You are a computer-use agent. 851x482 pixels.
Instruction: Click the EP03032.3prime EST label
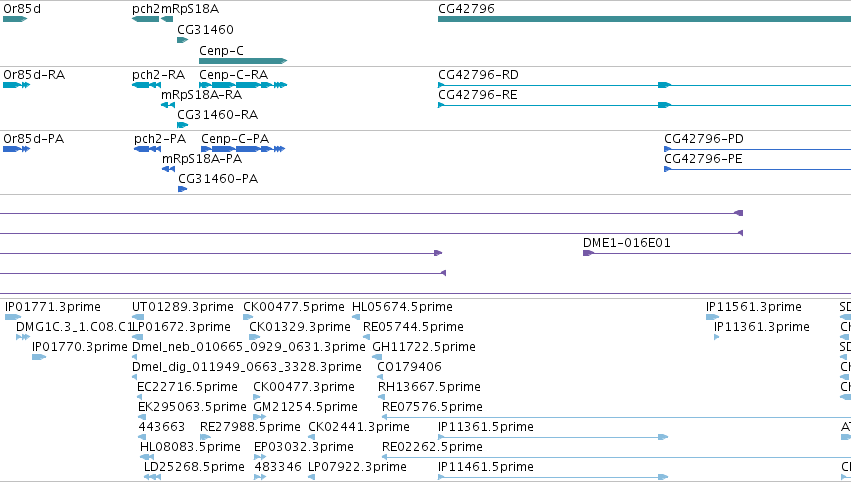[x=304, y=448]
